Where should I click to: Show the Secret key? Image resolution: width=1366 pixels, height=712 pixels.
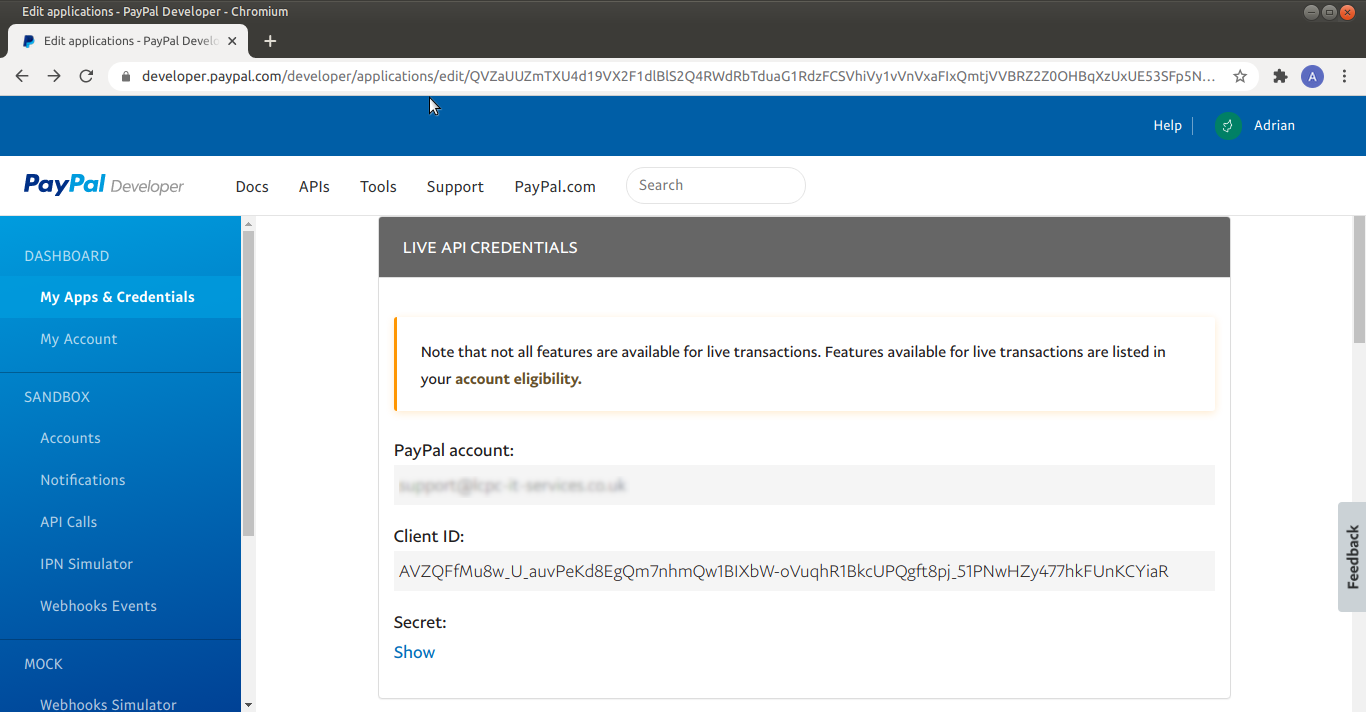414,652
